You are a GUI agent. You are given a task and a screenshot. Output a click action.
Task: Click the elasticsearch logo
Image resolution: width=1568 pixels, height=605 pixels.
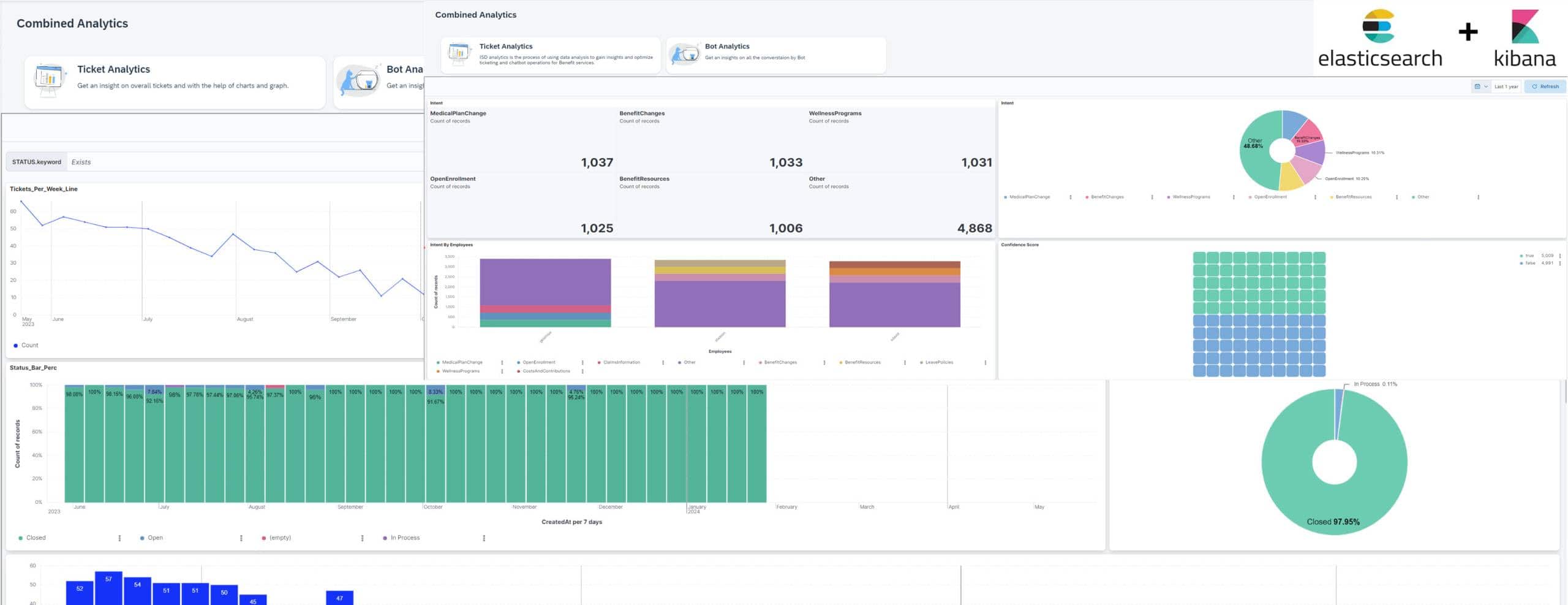coord(1379,38)
